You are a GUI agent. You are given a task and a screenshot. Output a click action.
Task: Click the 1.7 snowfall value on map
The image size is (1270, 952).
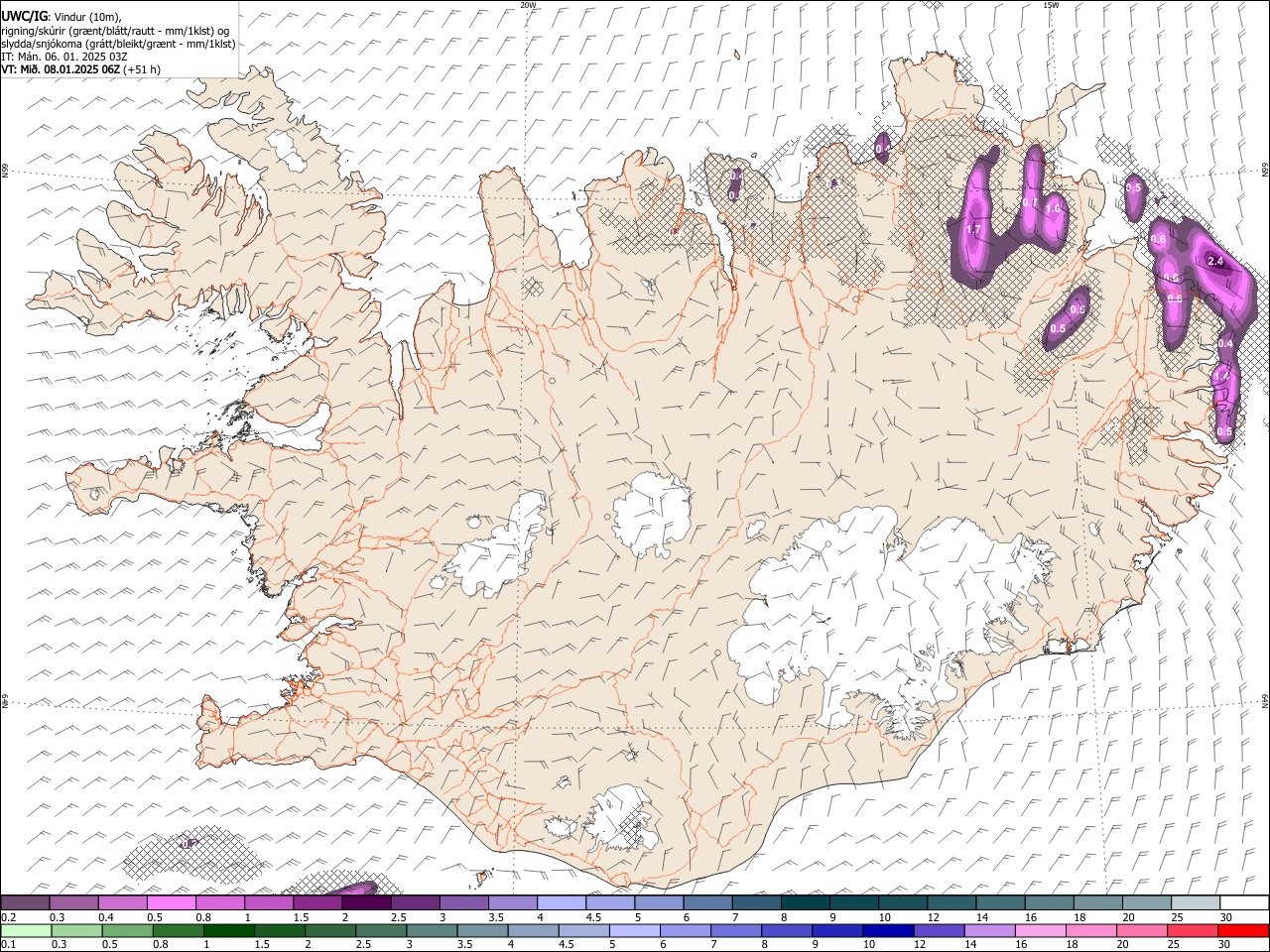click(x=973, y=230)
